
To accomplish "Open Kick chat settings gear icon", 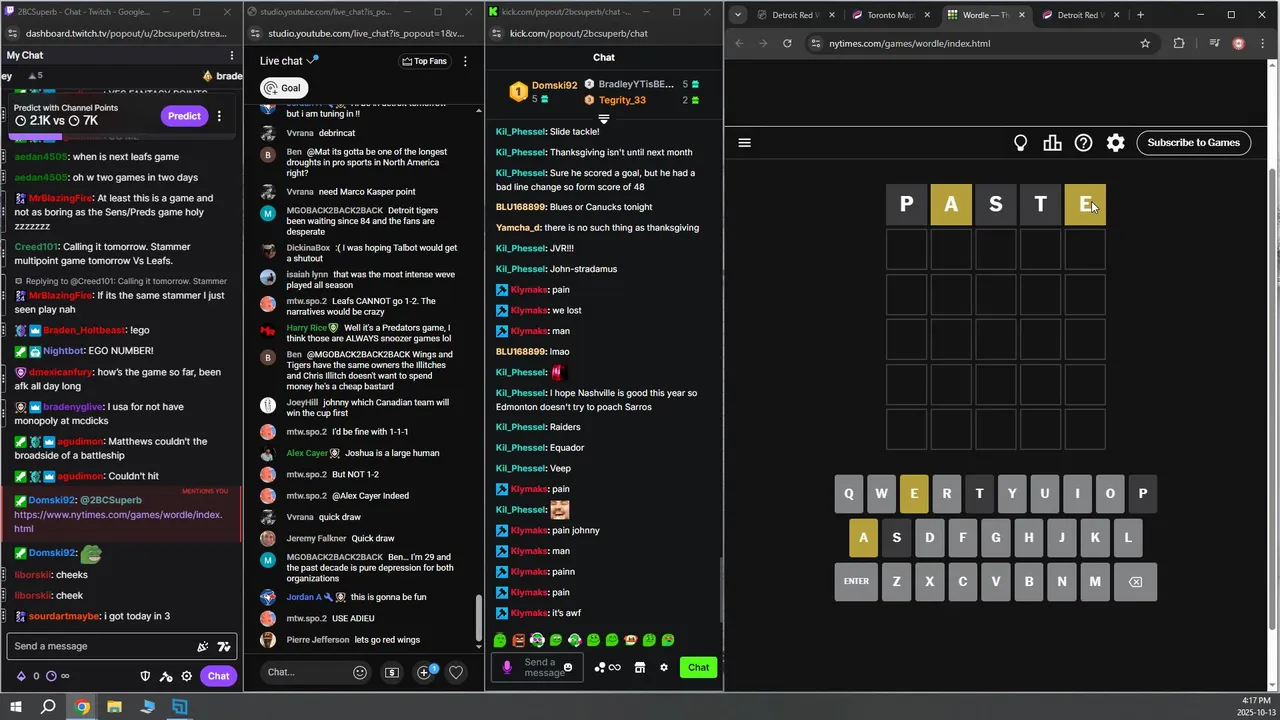I will pyautogui.click(x=663, y=667).
